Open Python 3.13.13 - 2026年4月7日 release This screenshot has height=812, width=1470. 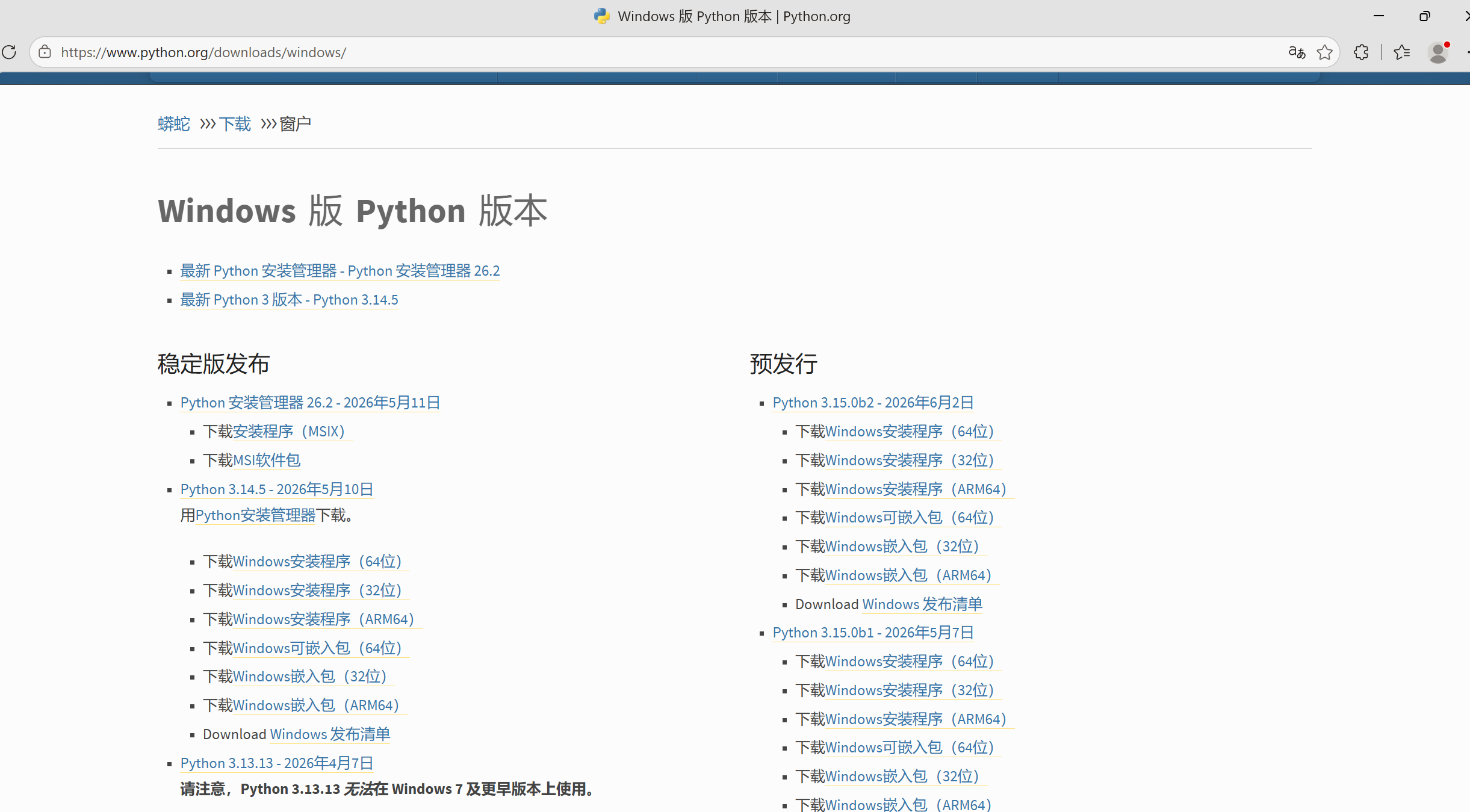tap(277, 763)
